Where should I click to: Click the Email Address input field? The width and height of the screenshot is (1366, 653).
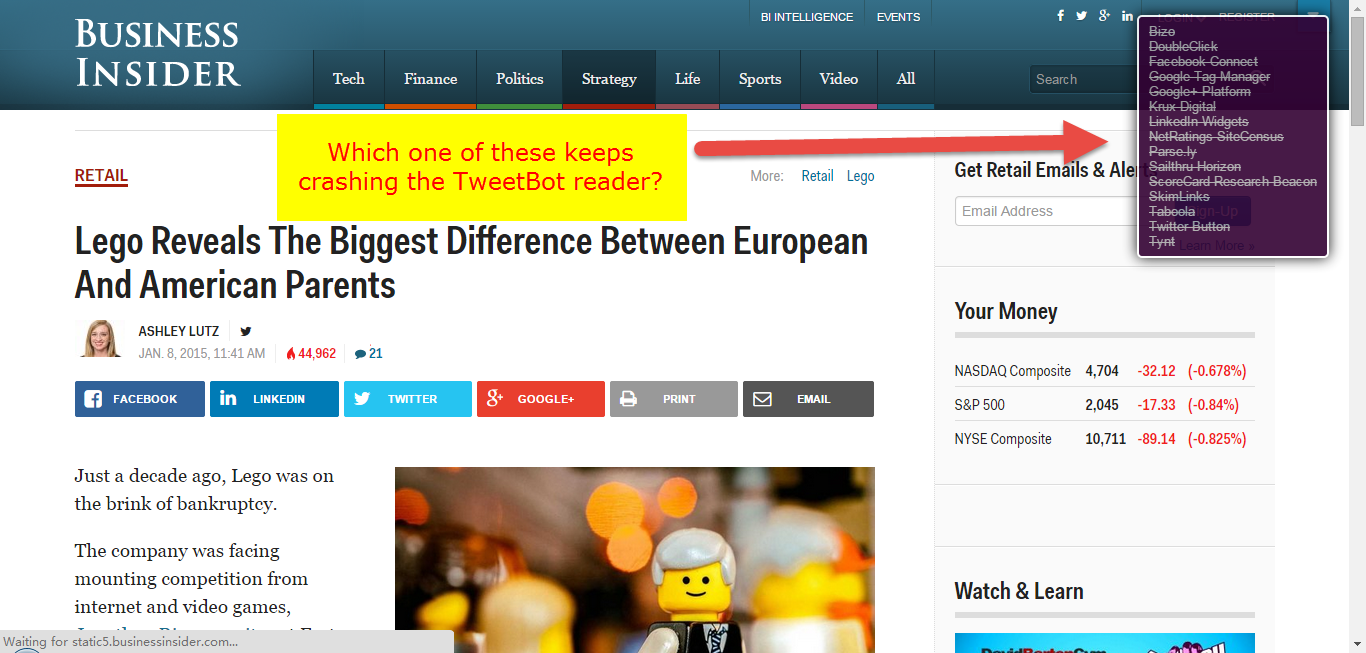[1046, 211]
